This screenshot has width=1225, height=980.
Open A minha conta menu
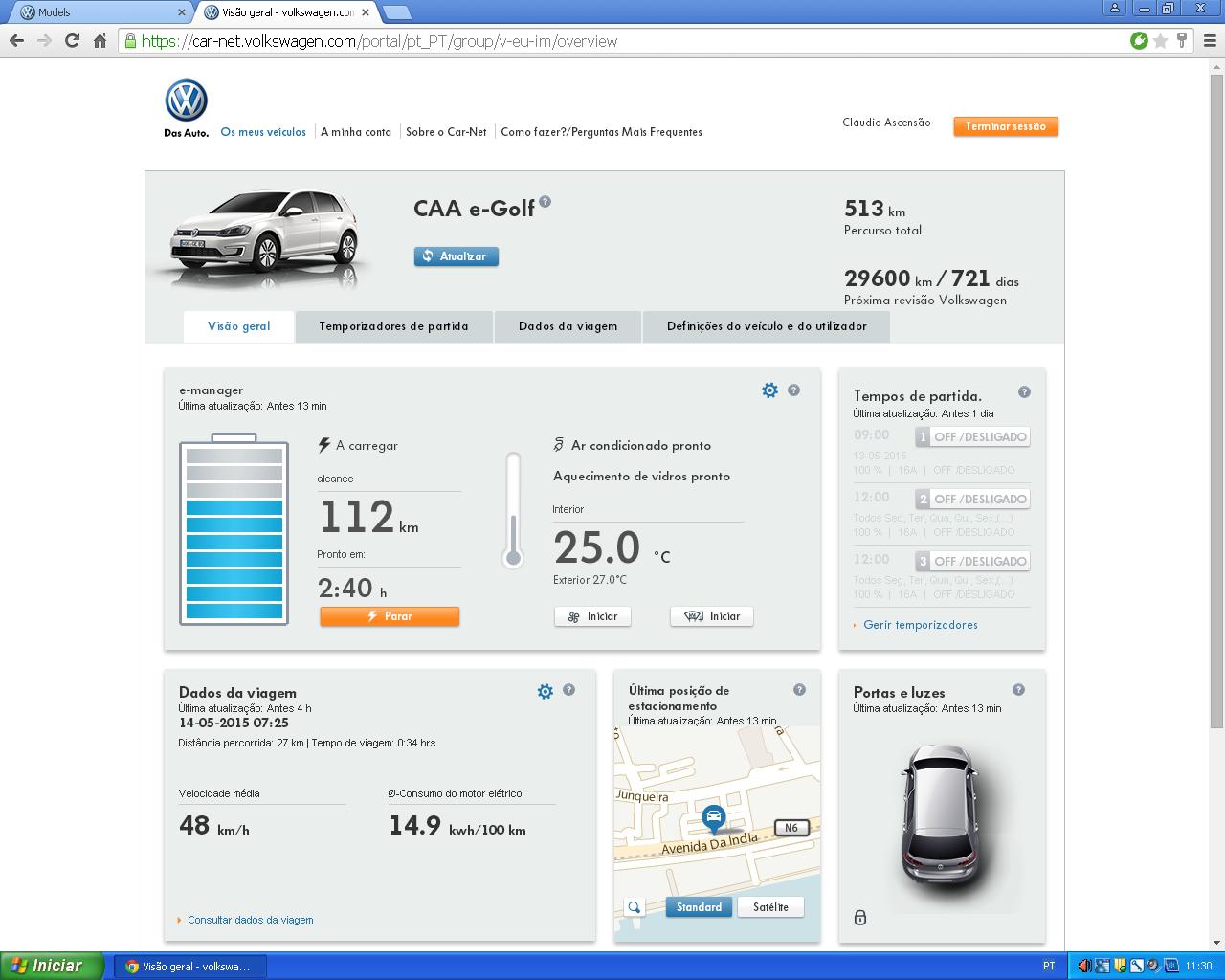[356, 132]
